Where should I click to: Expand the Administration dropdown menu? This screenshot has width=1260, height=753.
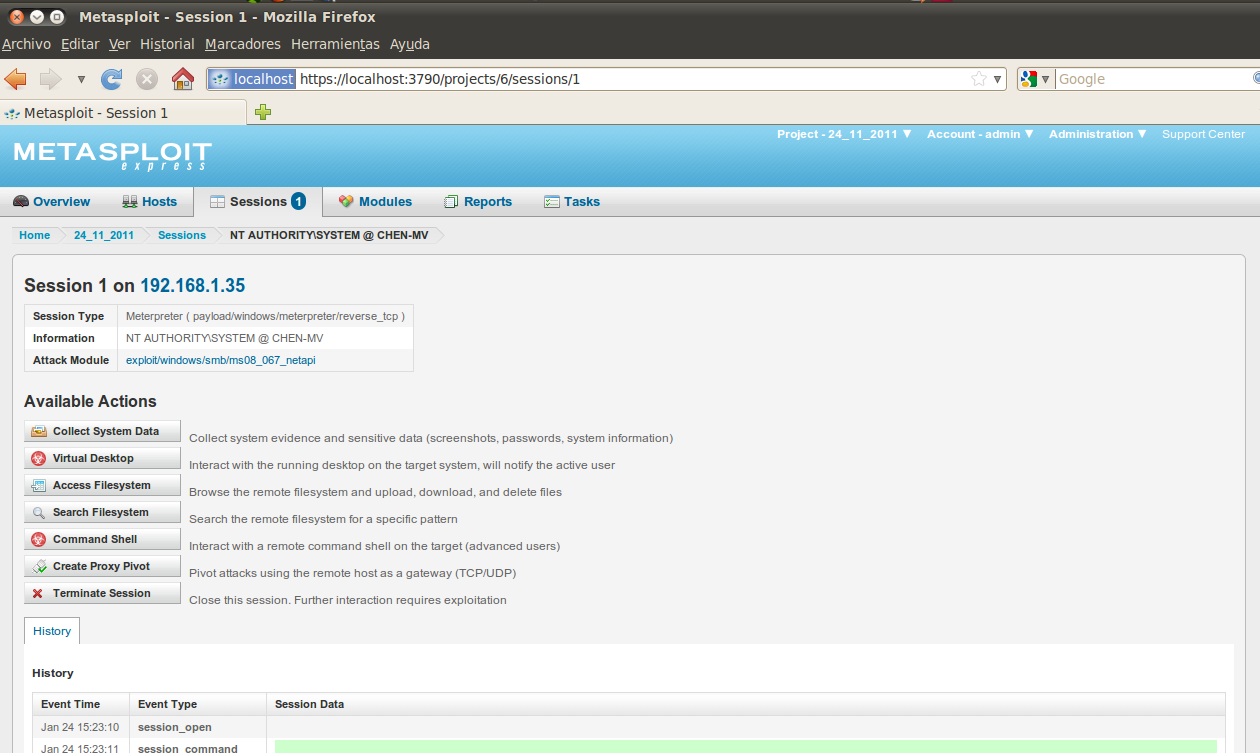(x=1096, y=134)
